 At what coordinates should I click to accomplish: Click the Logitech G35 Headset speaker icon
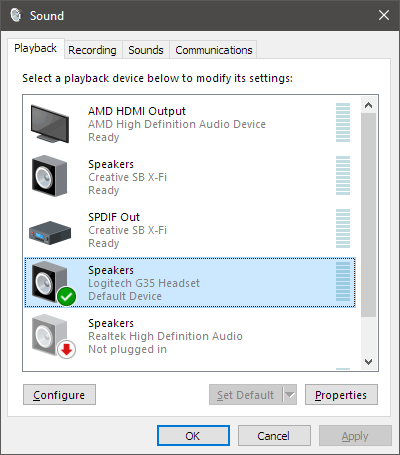pyautogui.click(x=49, y=282)
